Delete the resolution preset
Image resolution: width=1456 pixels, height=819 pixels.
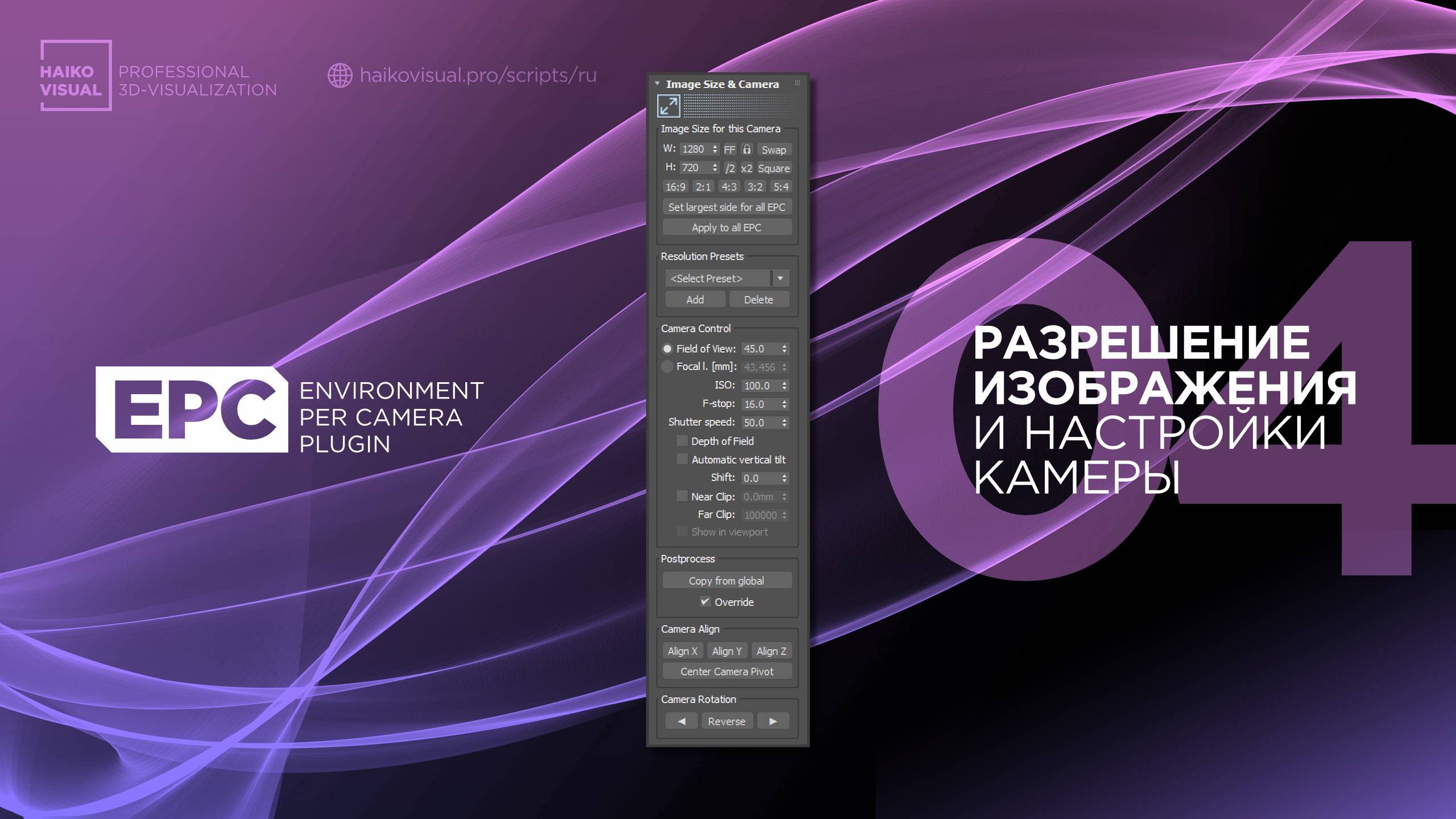pyautogui.click(x=759, y=299)
